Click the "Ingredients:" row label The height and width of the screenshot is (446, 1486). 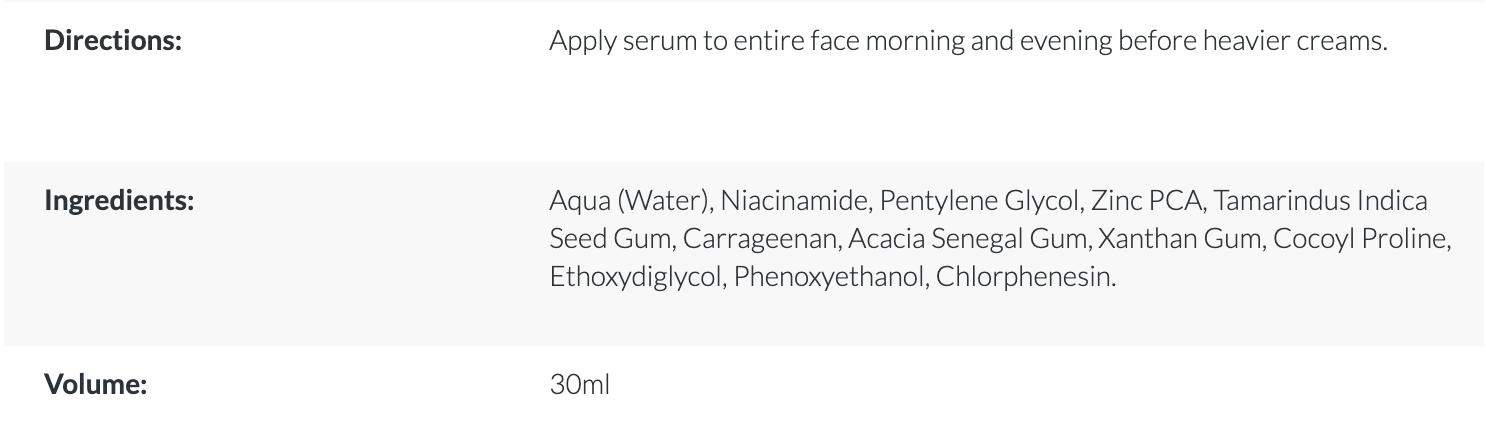click(x=119, y=200)
